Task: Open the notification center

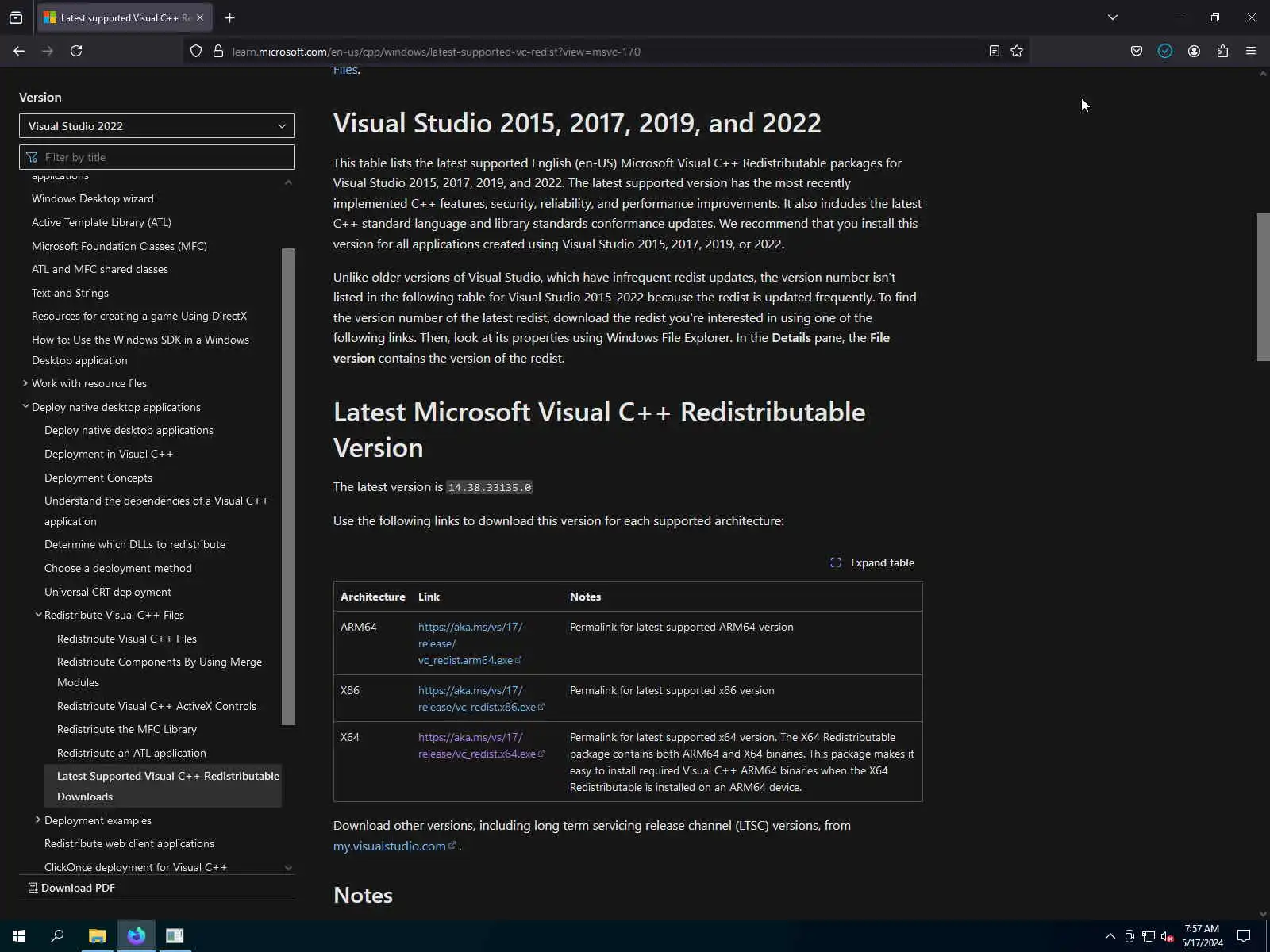Action: 1244,936
